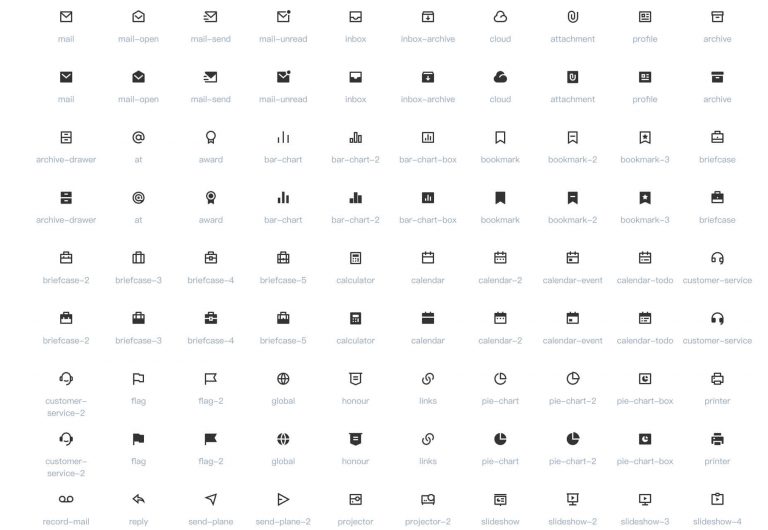This screenshot has width=768, height=530.
Task: Pick the outlined bookmark-3 star icon
Action: (645, 137)
